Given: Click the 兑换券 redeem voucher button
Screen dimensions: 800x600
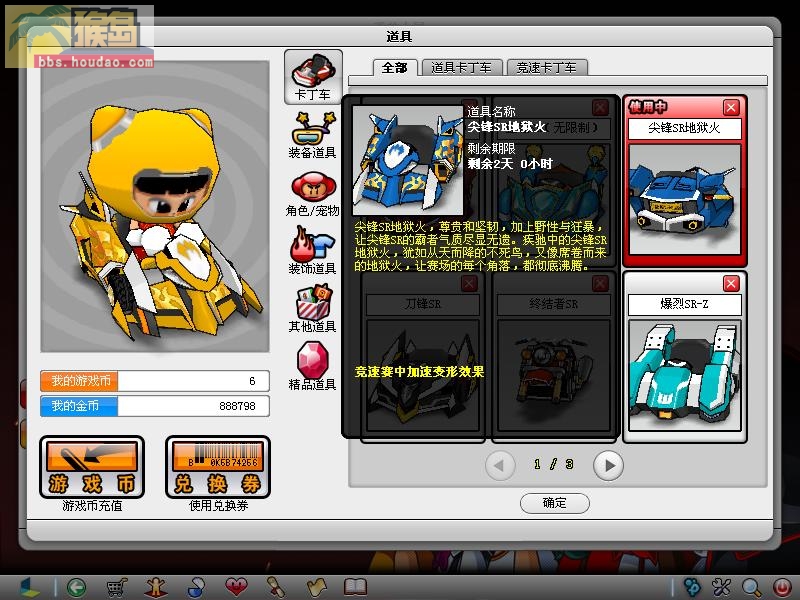Looking at the screenshot, I should [x=218, y=467].
